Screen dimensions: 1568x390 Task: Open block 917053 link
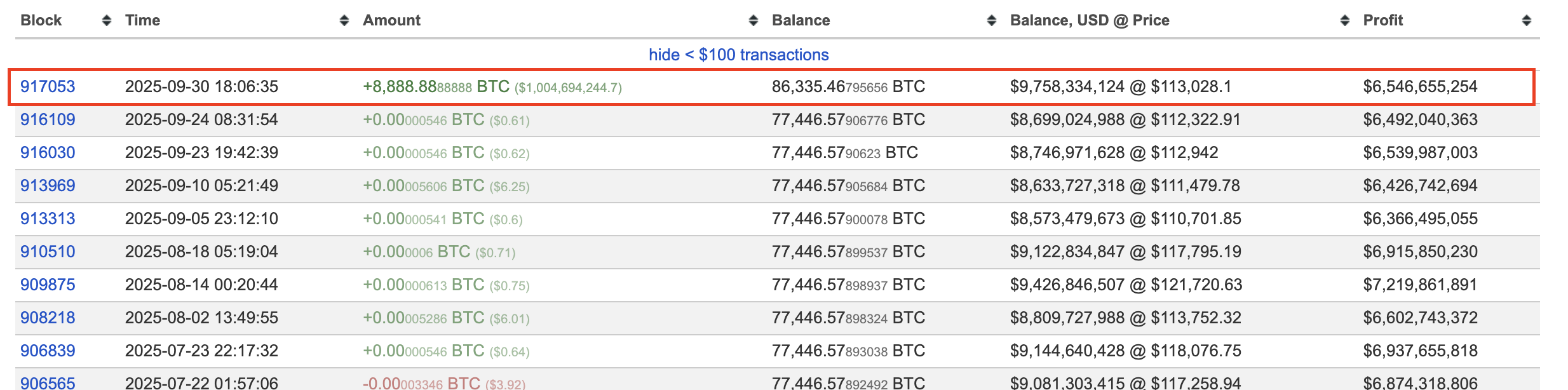click(48, 86)
